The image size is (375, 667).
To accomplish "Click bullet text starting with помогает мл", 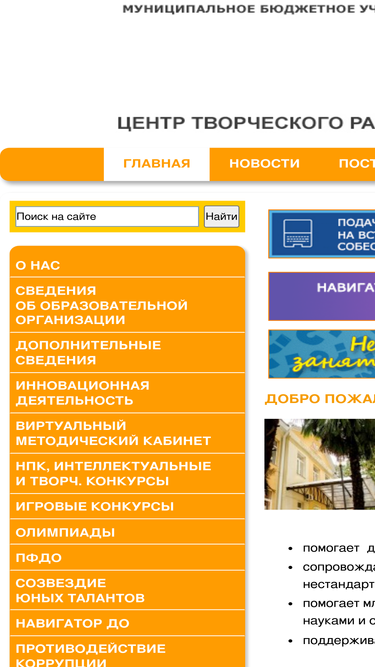I will tap(339, 612).
